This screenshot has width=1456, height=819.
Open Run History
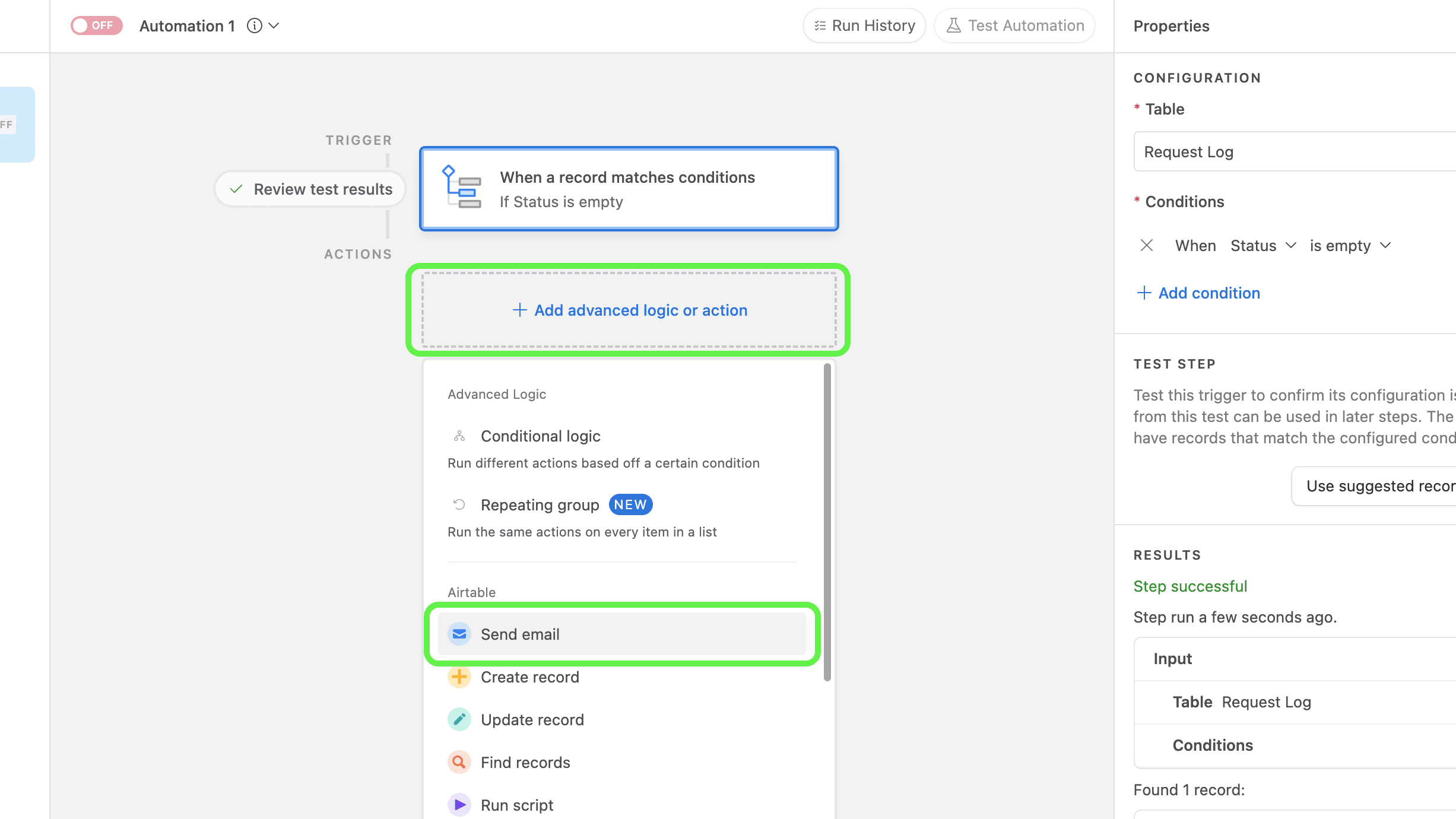pos(864,26)
